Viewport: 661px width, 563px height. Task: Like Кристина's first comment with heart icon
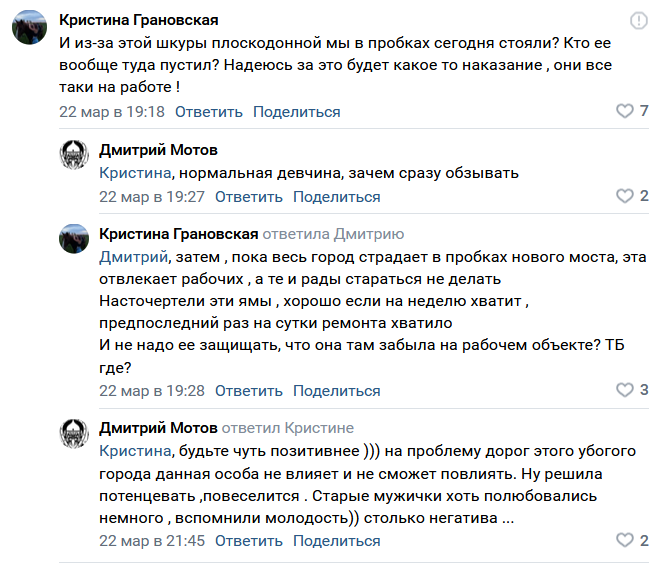[624, 111]
